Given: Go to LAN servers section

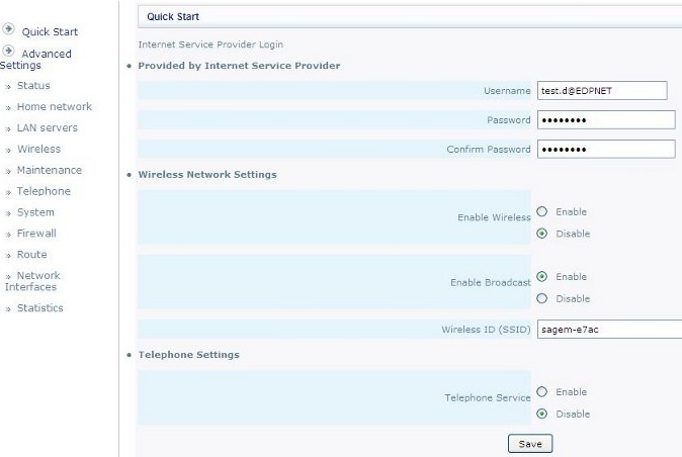Looking at the screenshot, I should 47,128.
